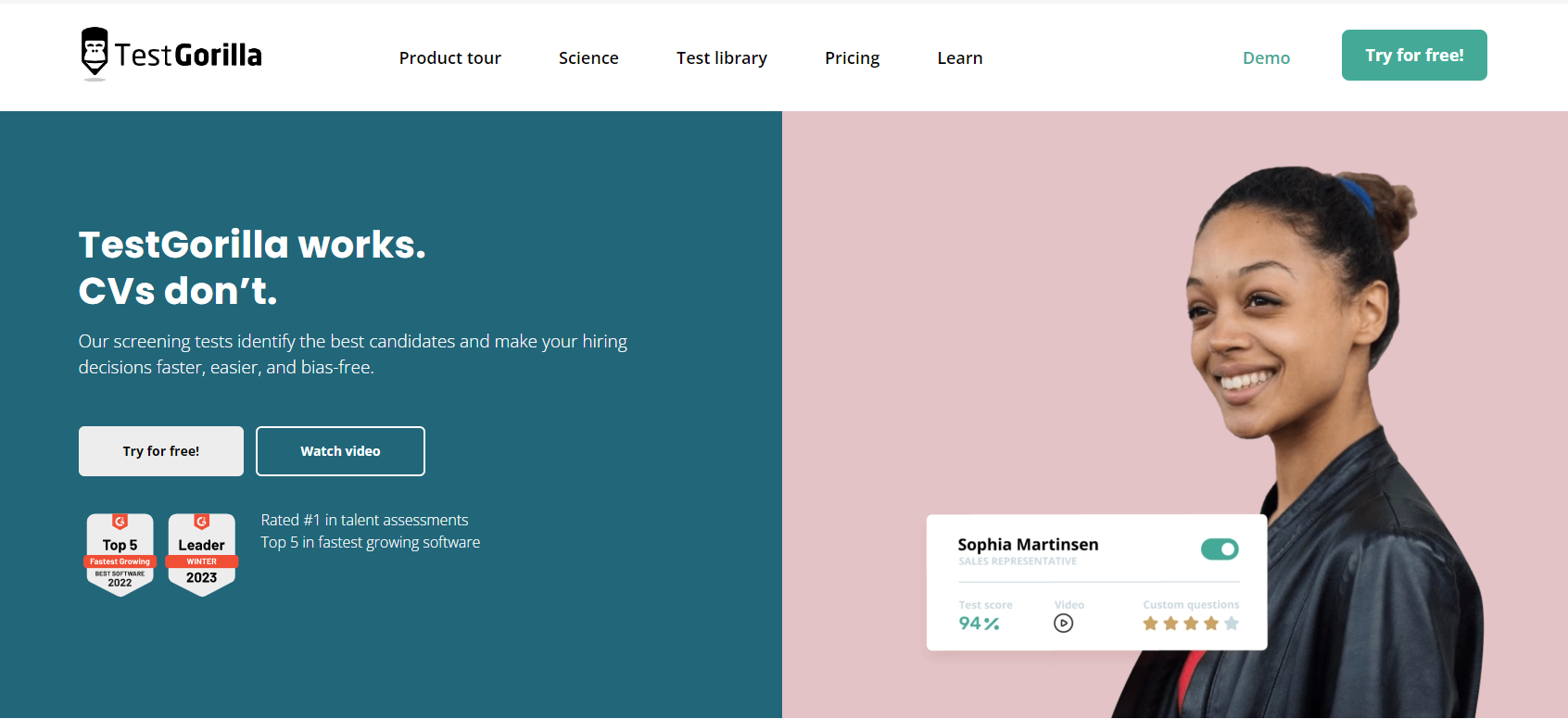Follow the Demo link
The image size is (1568, 719).
[1266, 57]
